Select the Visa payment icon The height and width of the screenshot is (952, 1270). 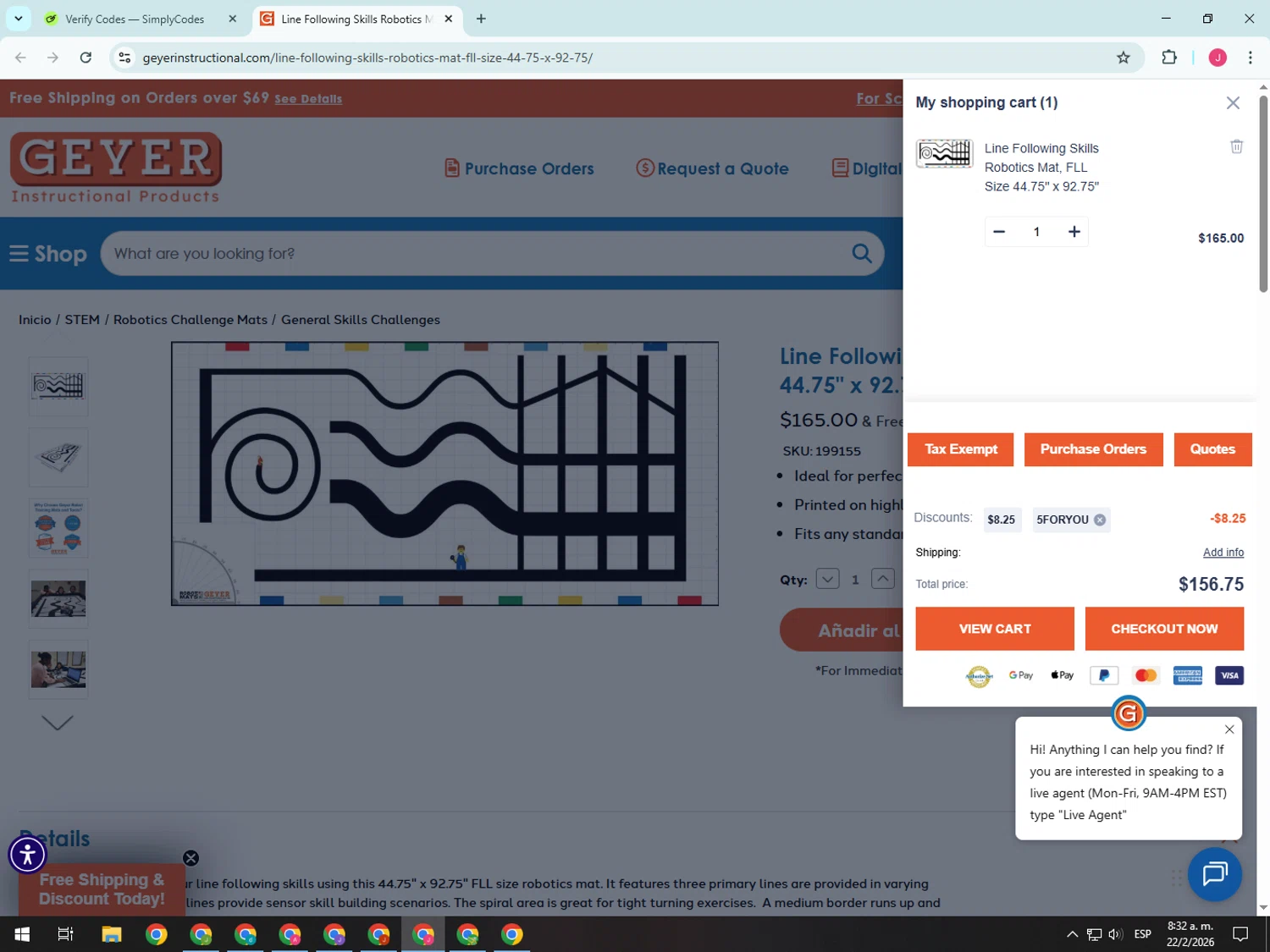coord(1229,675)
